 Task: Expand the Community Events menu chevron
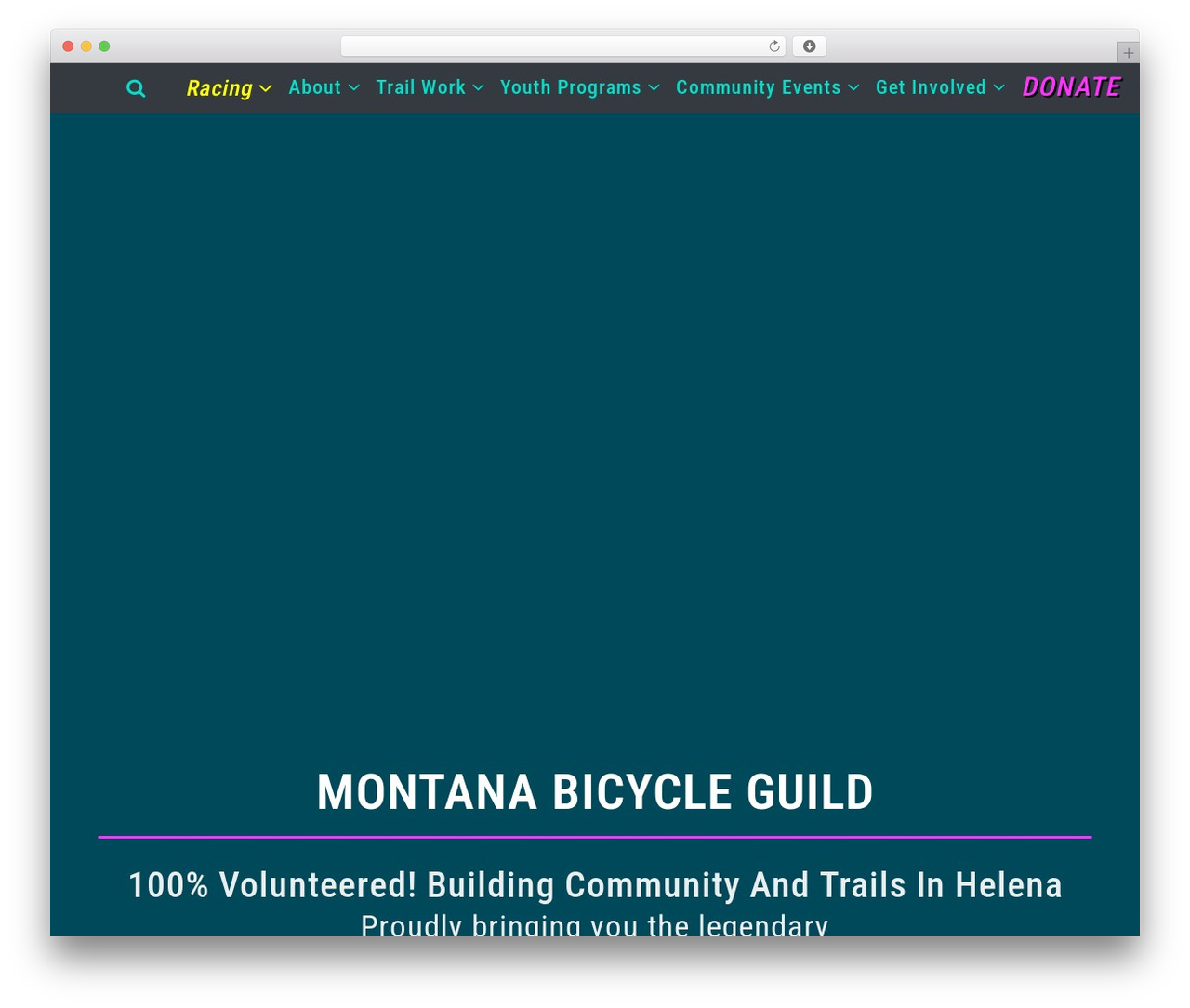[854, 87]
